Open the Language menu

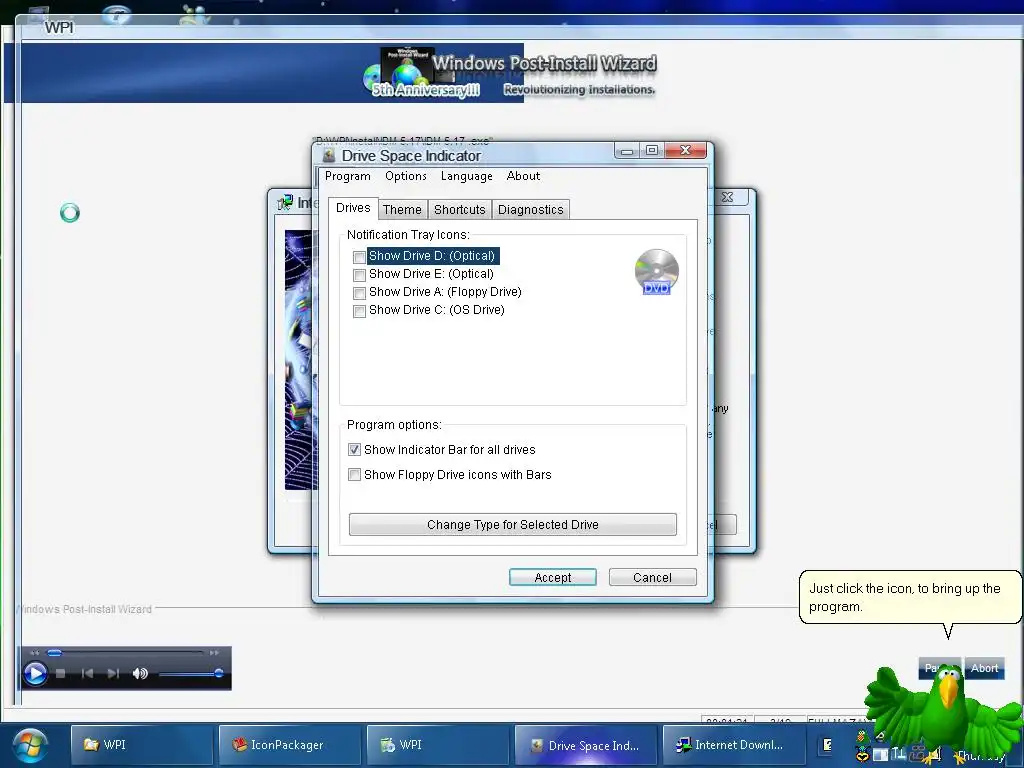tap(466, 176)
